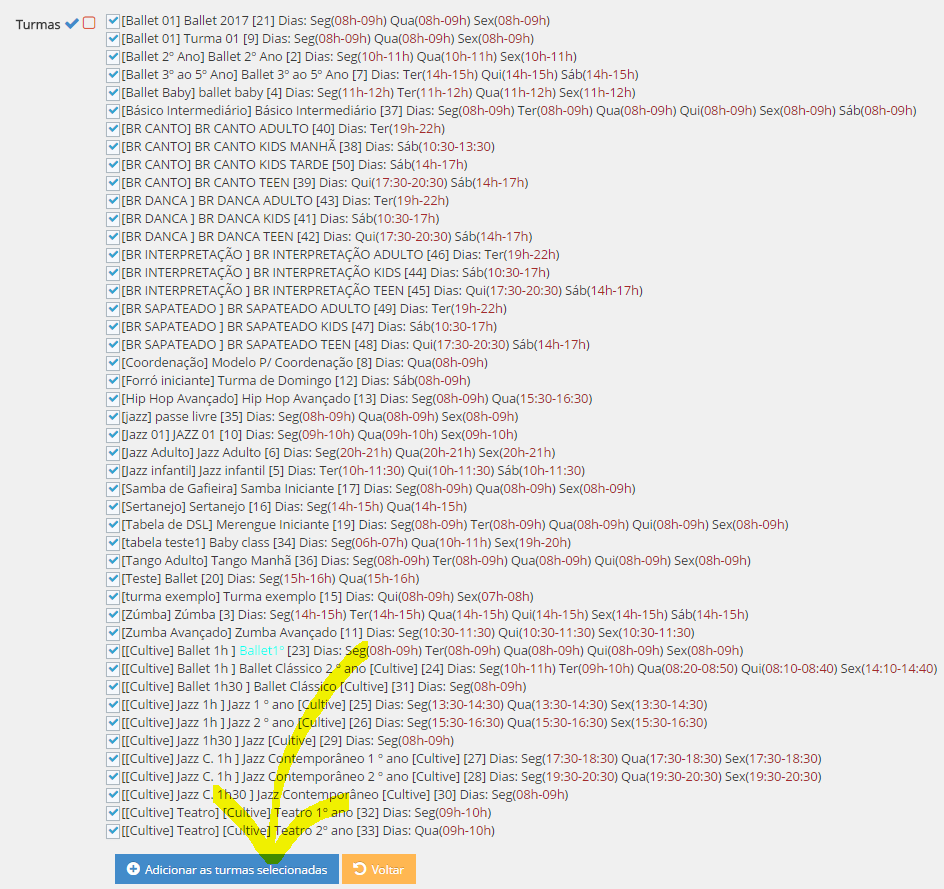Click the Hip Hop Avançado [13] label

pyautogui.click(x=357, y=398)
